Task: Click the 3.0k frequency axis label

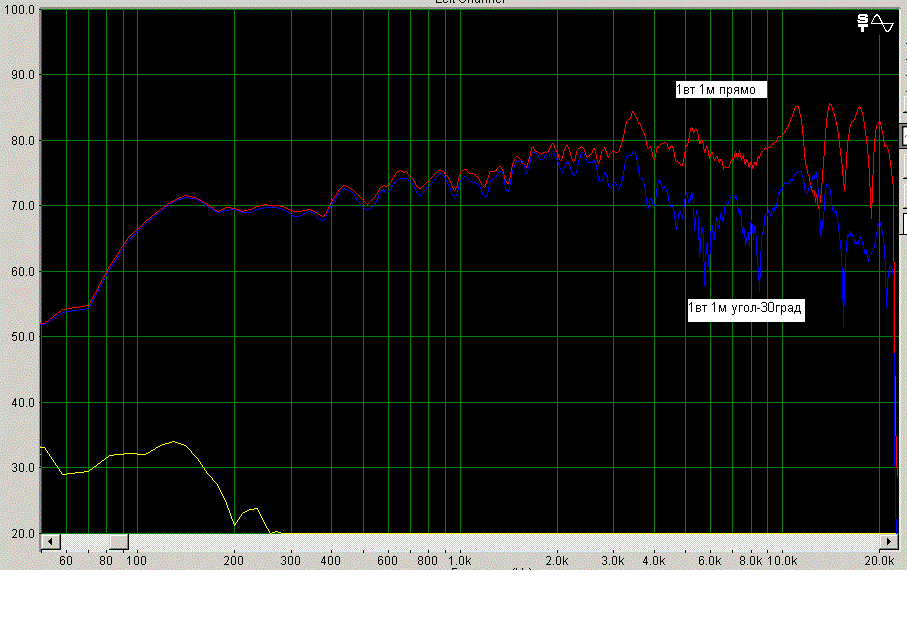Action: point(613,561)
